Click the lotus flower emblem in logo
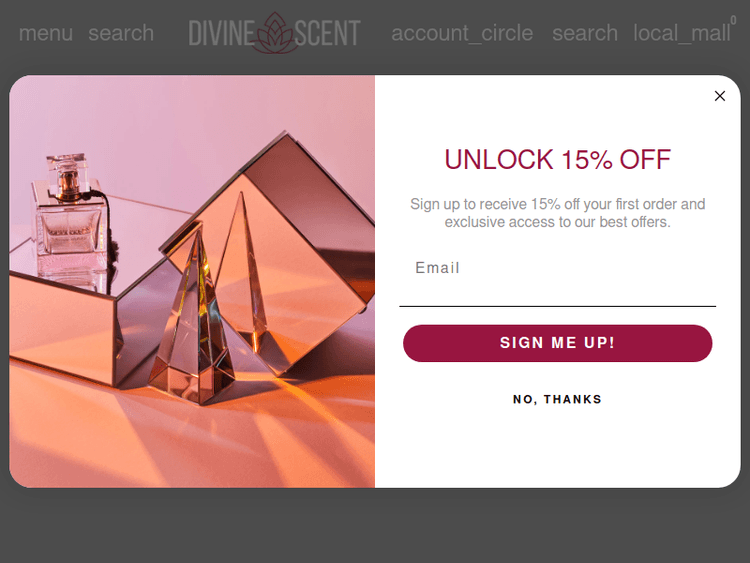The image size is (750, 563). pyautogui.click(x=275, y=33)
